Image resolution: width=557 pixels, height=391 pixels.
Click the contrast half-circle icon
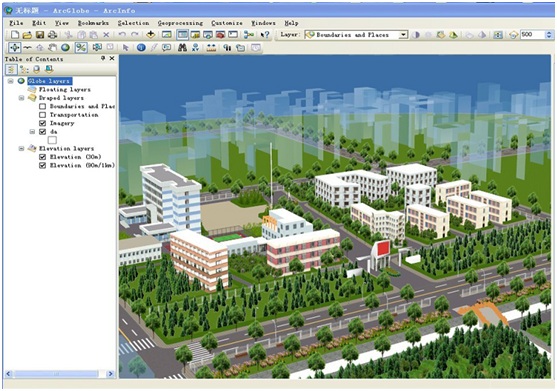point(416,35)
